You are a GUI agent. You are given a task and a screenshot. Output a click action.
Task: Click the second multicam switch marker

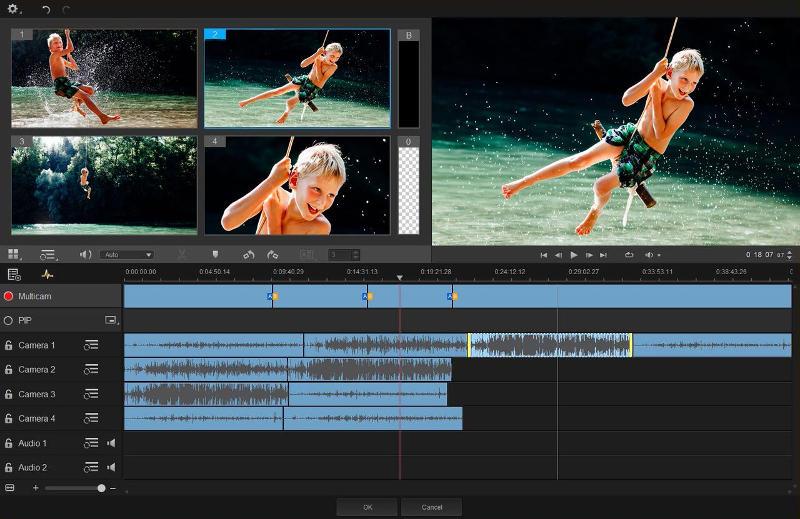[367, 296]
